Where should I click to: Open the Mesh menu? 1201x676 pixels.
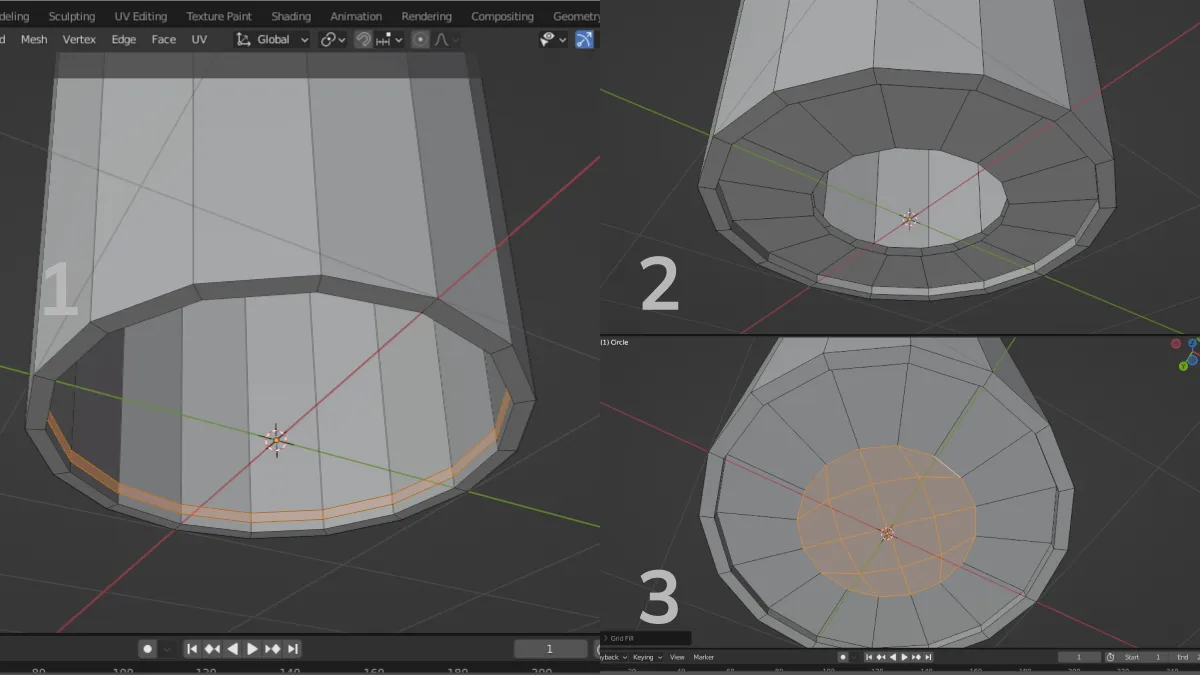click(34, 39)
